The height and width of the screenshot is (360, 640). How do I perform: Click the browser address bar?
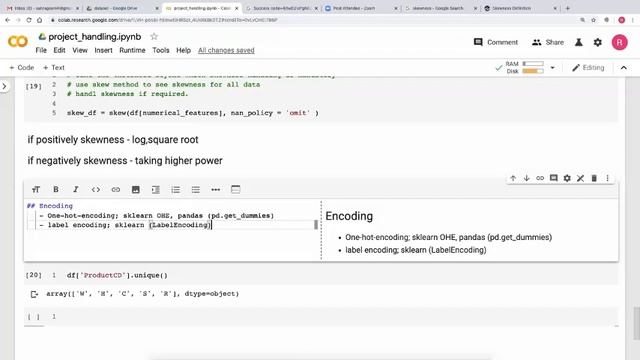pyautogui.click(x=310, y=20)
